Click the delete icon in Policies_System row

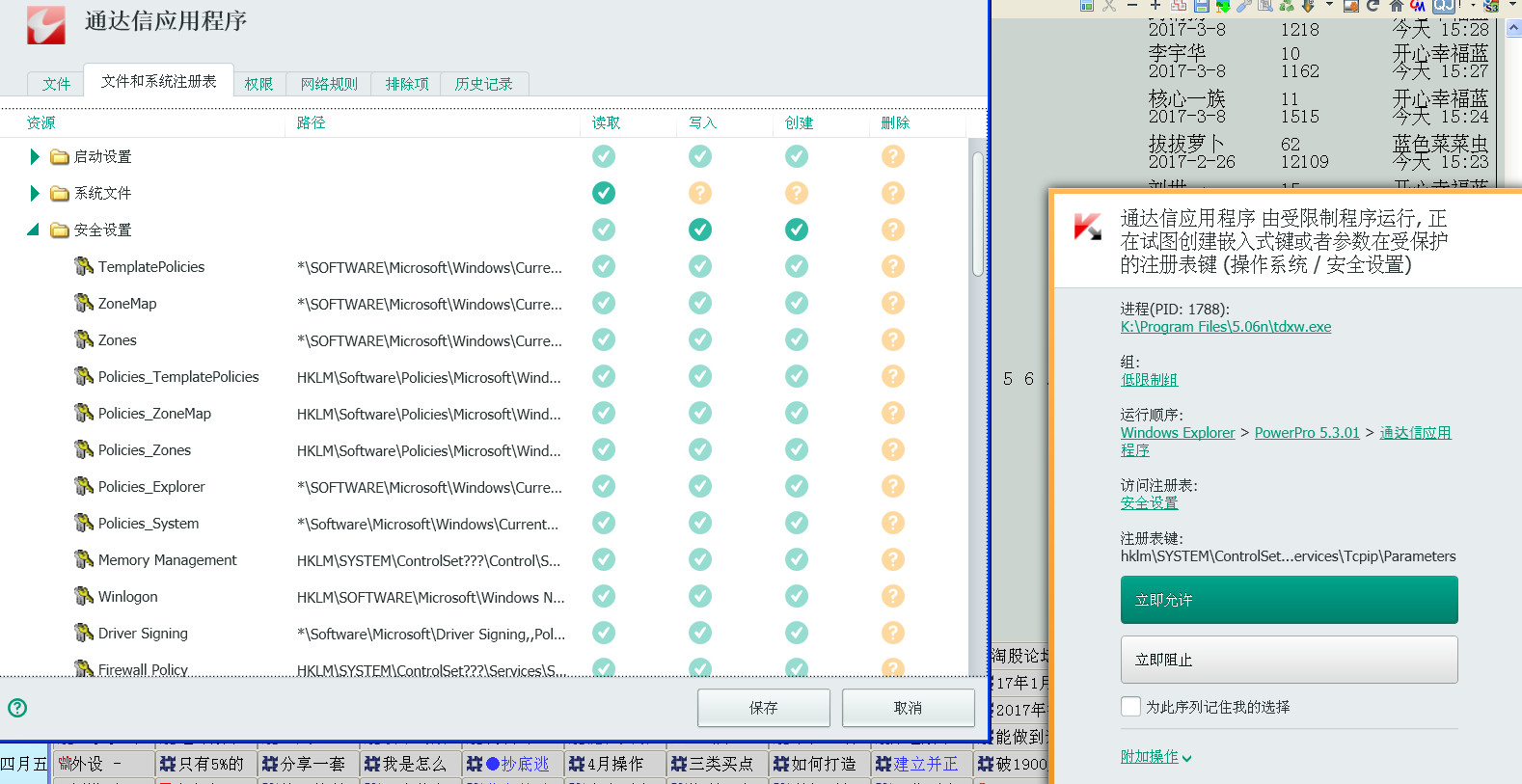coord(893,523)
